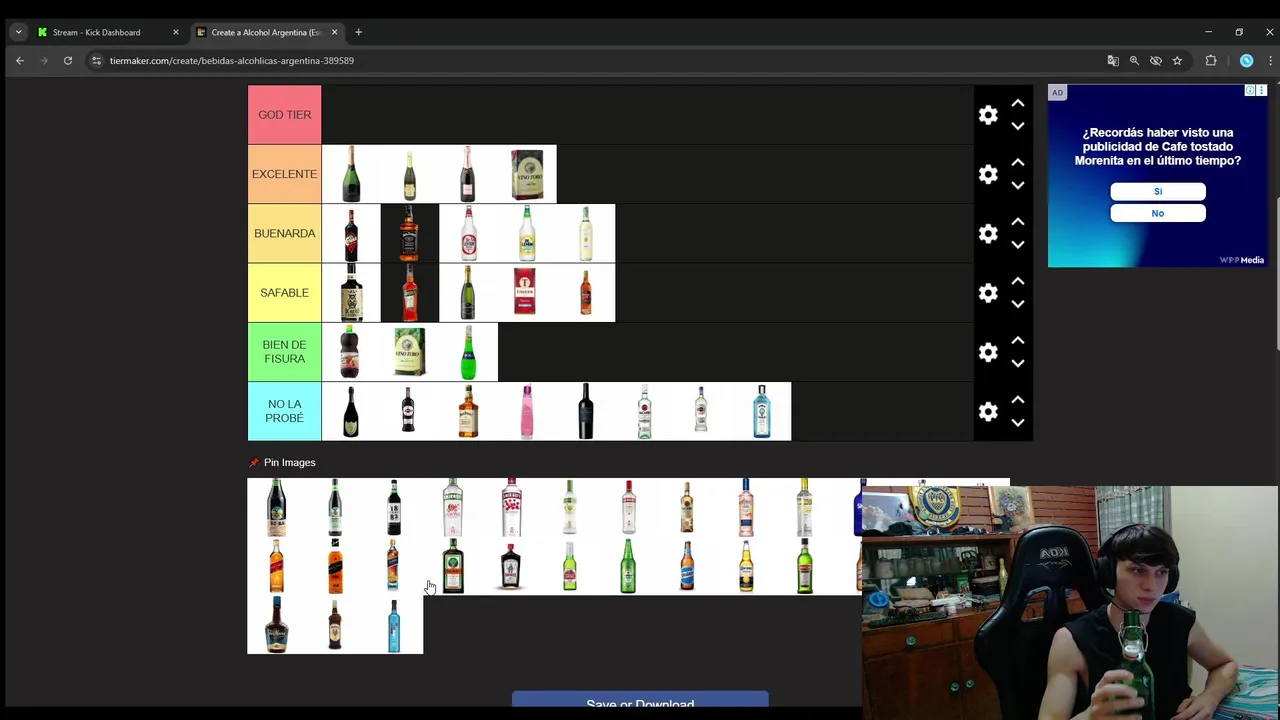This screenshot has height=720, width=1280.
Task: Move BIEN DE FISURA row up with arrow
Action: 1017,340
